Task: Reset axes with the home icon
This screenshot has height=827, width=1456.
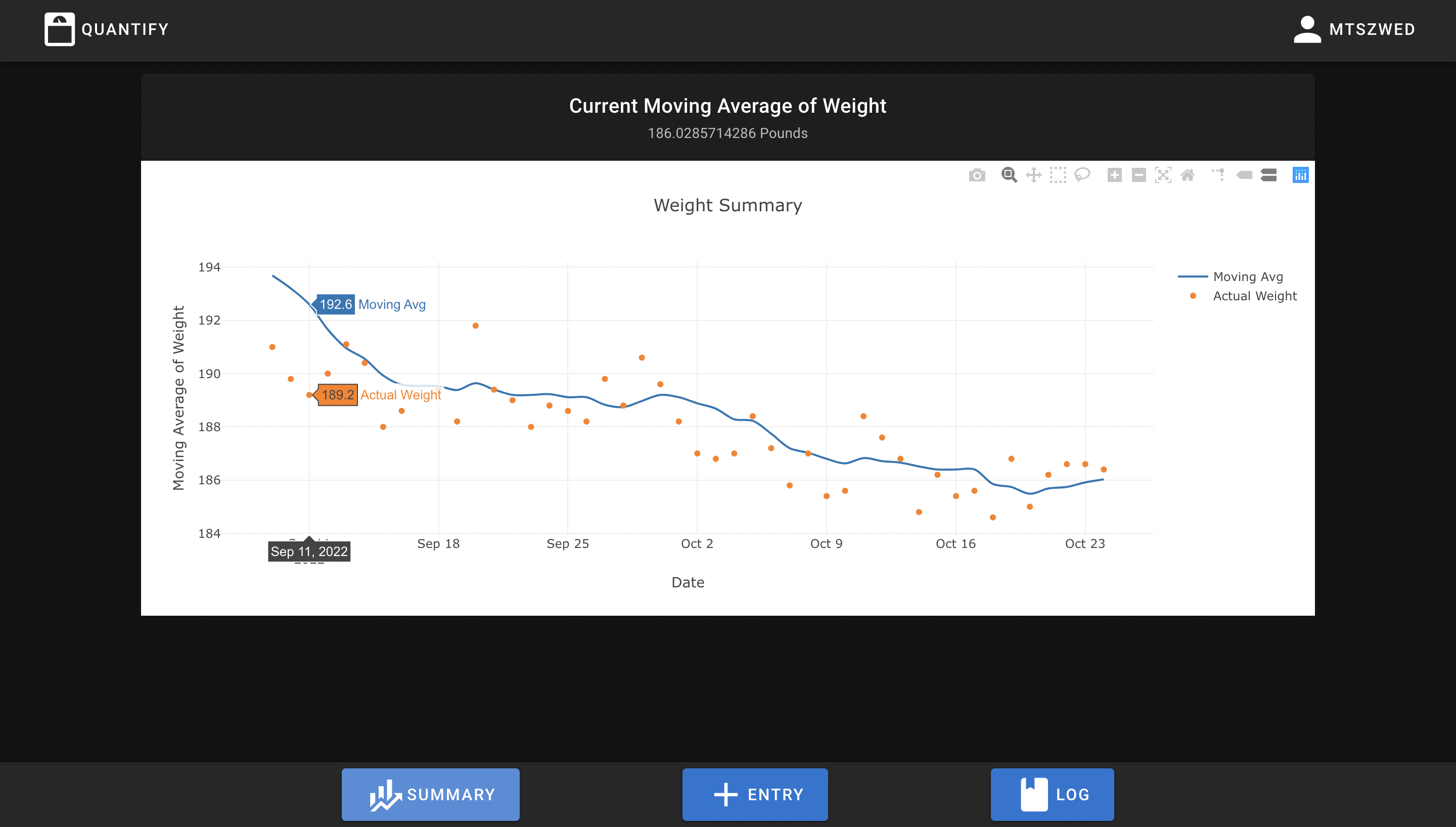Action: pos(1188,175)
